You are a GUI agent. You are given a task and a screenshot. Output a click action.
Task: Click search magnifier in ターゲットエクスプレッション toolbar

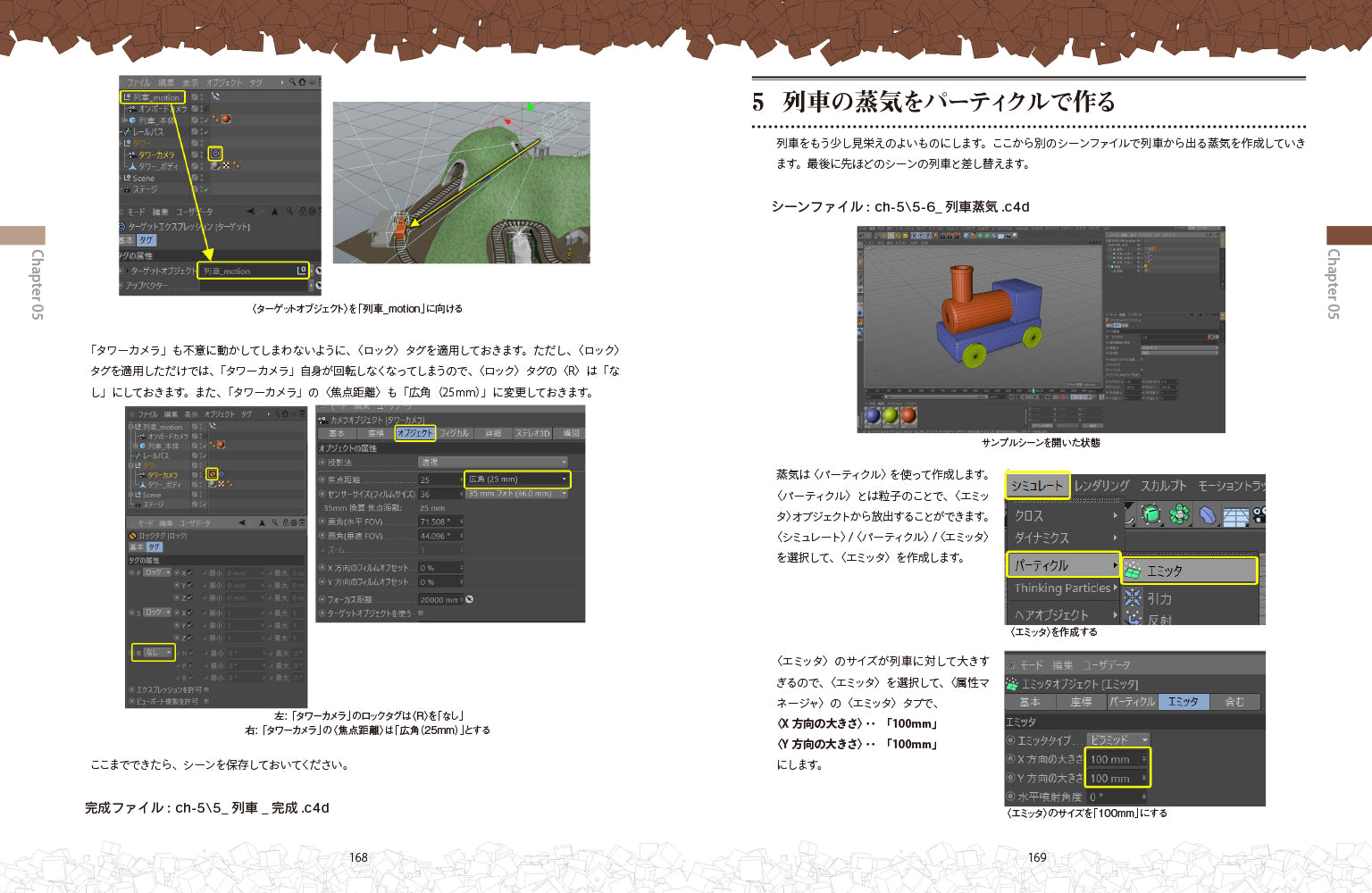click(288, 212)
